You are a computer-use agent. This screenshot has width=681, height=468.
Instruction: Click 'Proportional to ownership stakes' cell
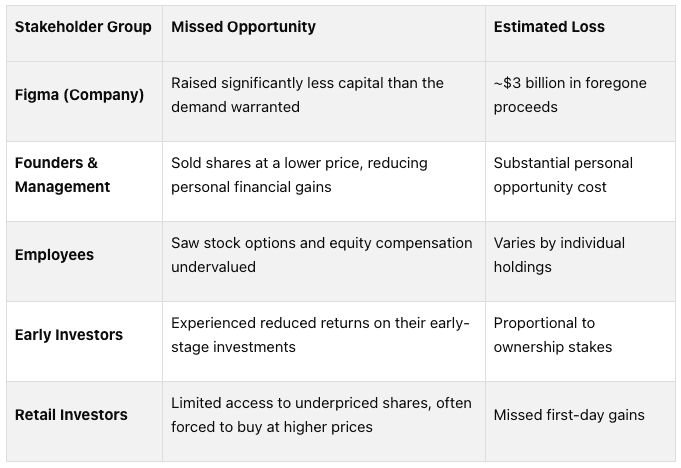click(553, 335)
